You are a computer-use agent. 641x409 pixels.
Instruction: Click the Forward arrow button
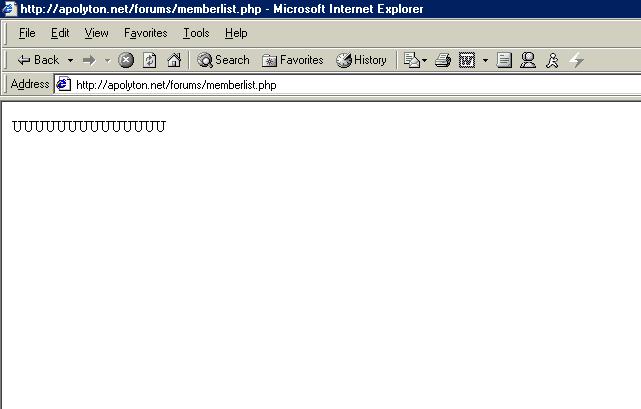(x=89, y=60)
